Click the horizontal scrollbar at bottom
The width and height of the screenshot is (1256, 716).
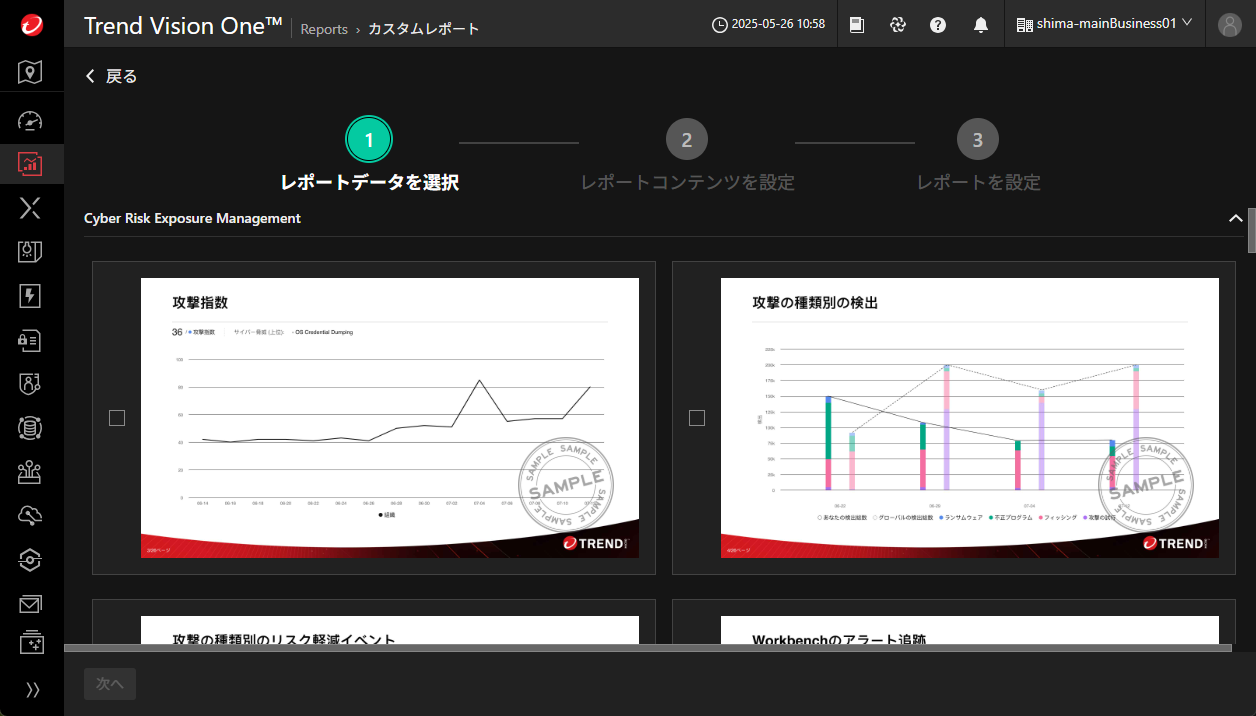point(648,648)
